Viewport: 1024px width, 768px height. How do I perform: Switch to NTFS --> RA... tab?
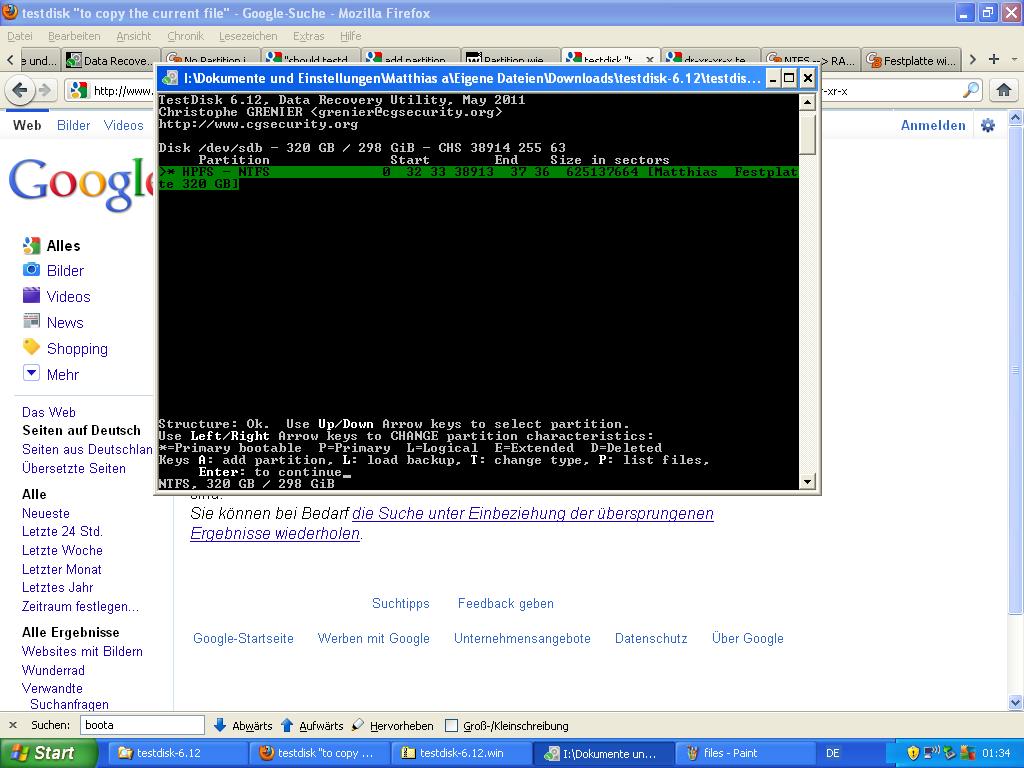[811, 60]
